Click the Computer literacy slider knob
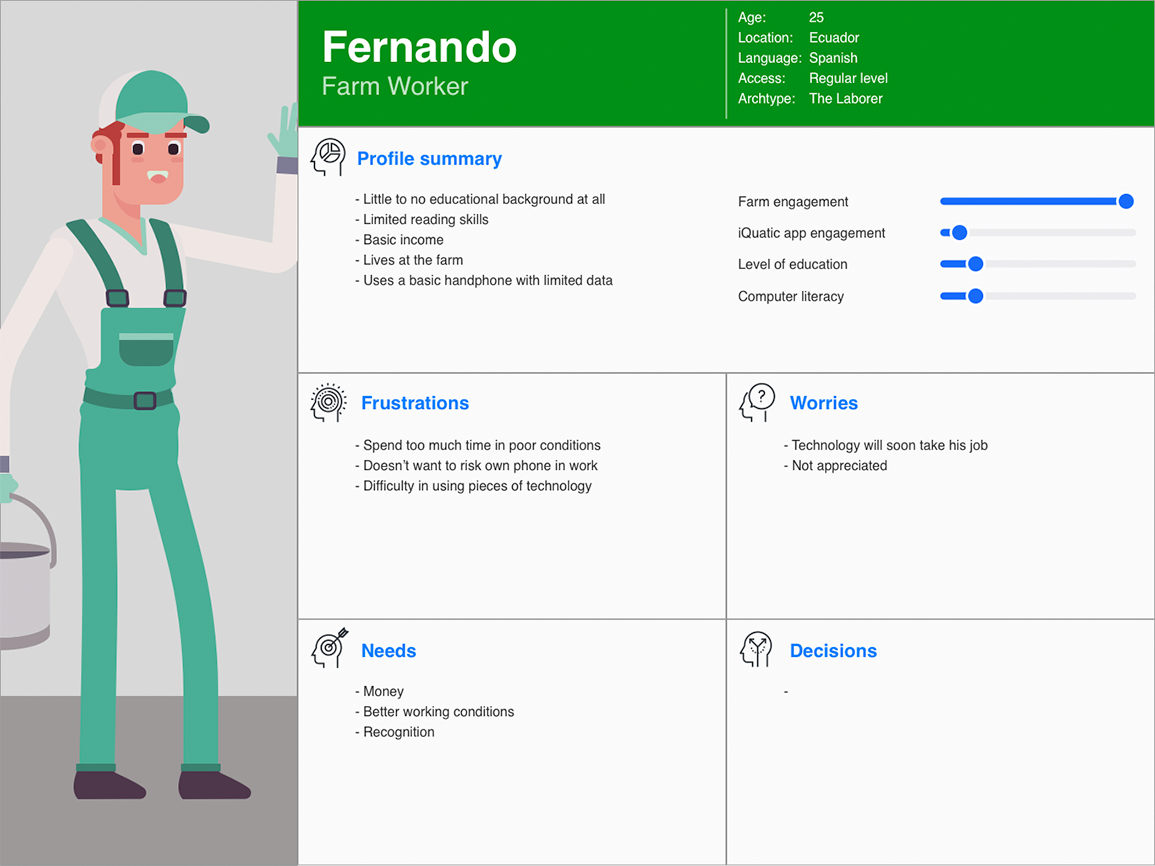1155x866 pixels. [976, 296]
